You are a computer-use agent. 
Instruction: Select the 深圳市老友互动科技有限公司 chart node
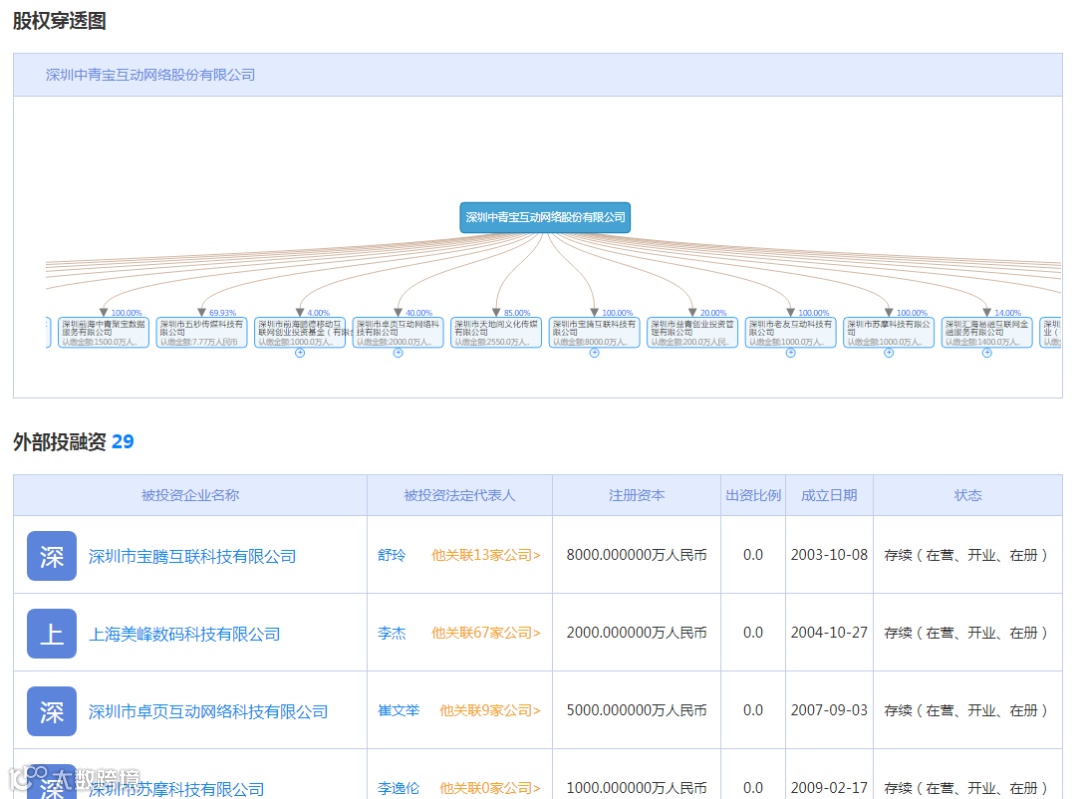pos(791,333)
